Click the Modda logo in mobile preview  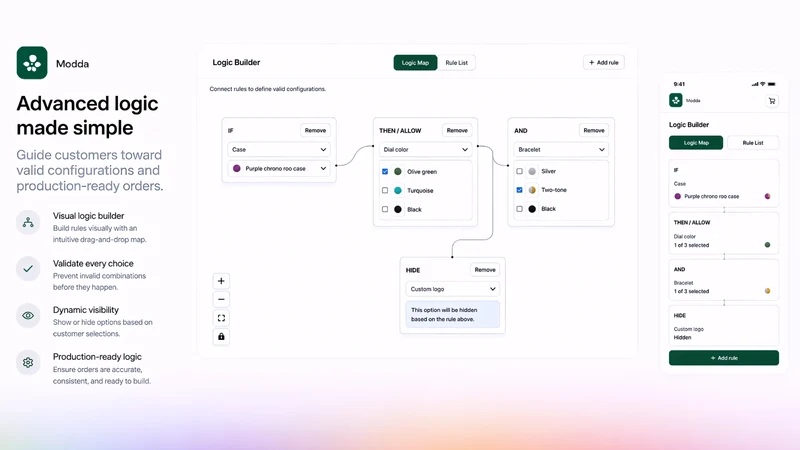(x=676, y=100)
